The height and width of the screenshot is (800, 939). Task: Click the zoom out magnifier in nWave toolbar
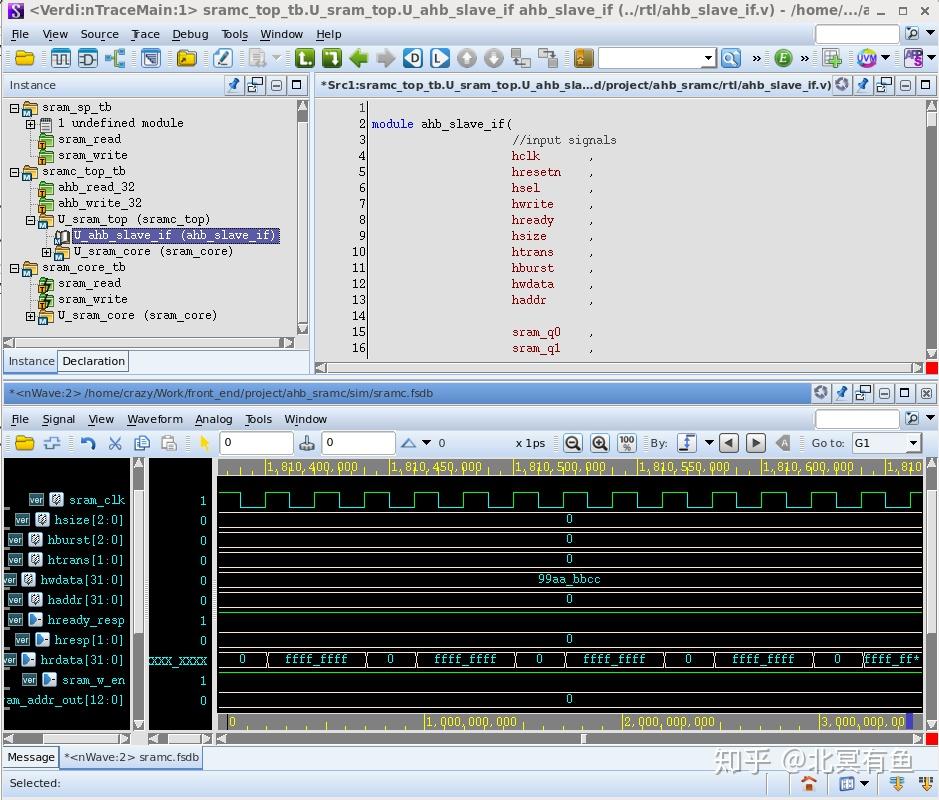(573, 443)
